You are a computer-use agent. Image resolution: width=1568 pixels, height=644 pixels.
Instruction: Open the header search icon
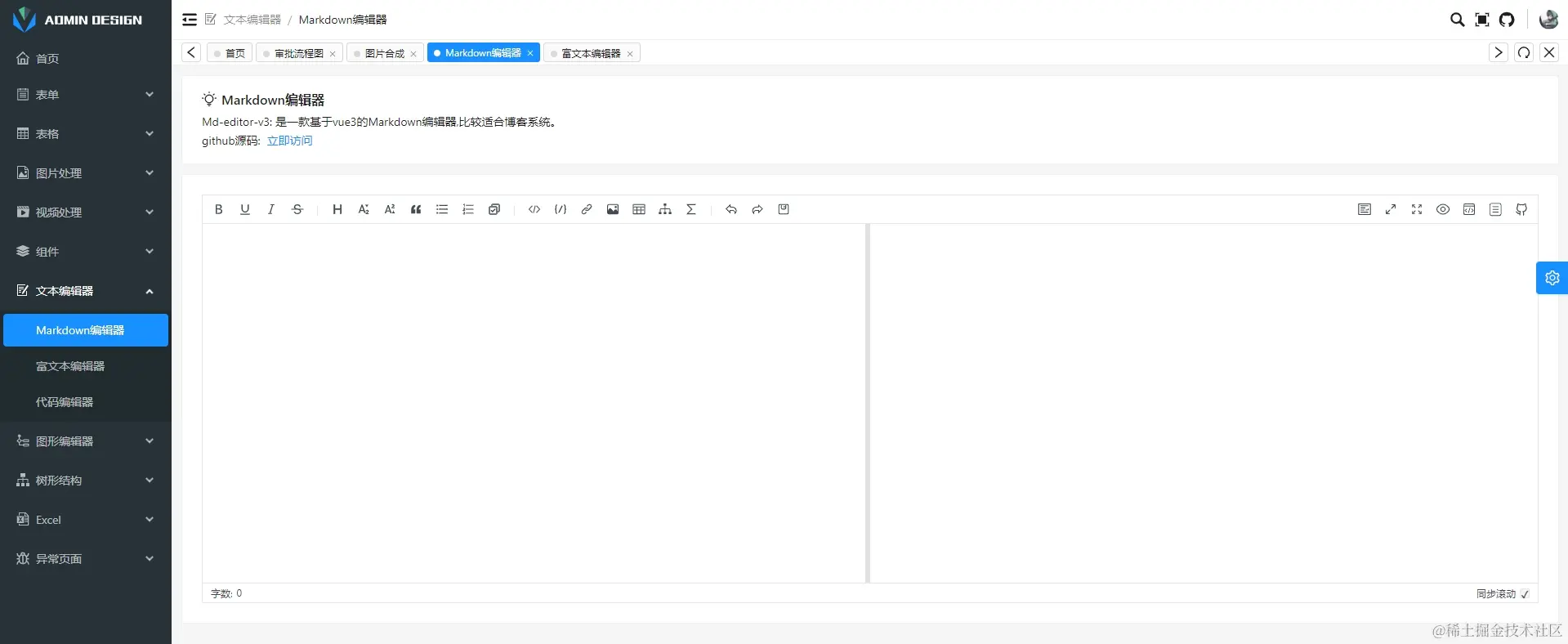[x=1457, y=20]
